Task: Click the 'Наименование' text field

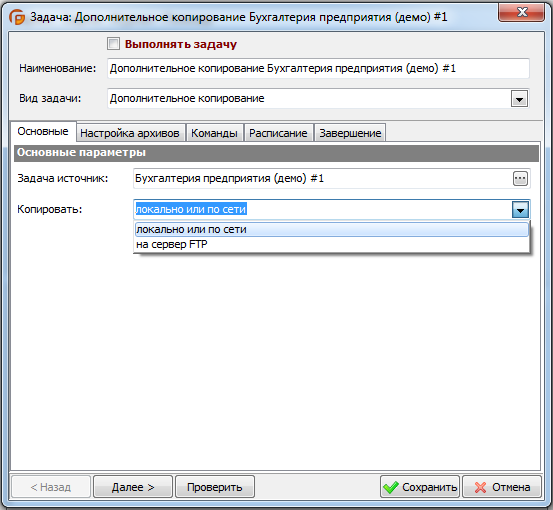Action: (x=318, y=68)
